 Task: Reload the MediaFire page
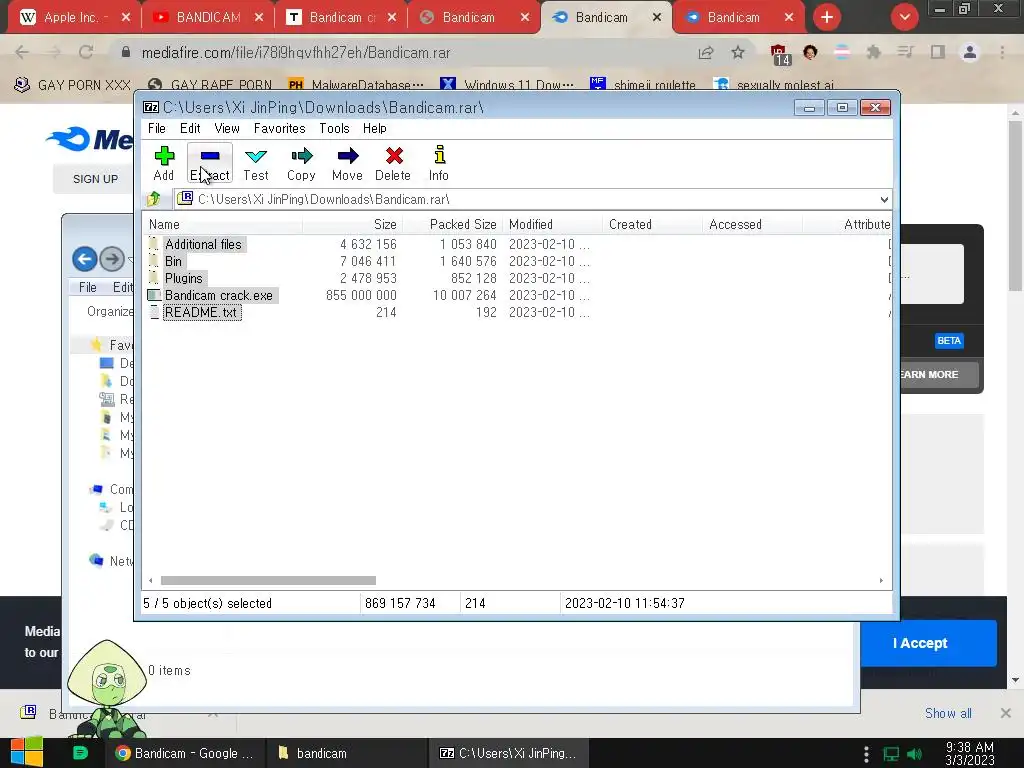pos(86,52)
